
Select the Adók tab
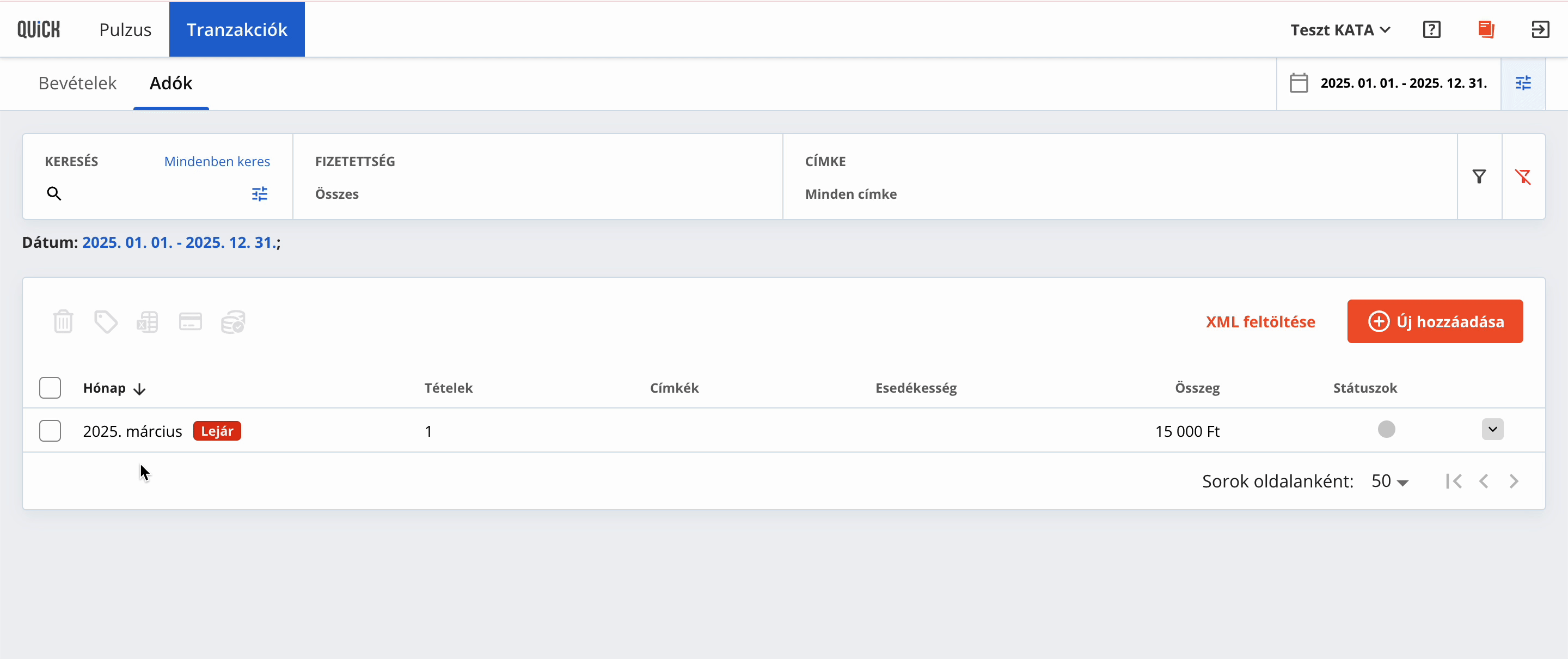point(171,83)
